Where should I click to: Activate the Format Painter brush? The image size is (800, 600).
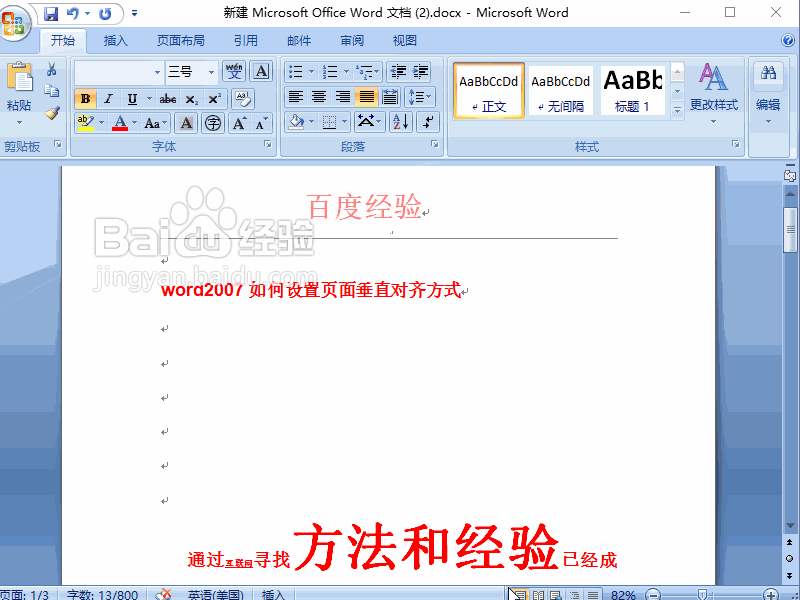(52, 113)
